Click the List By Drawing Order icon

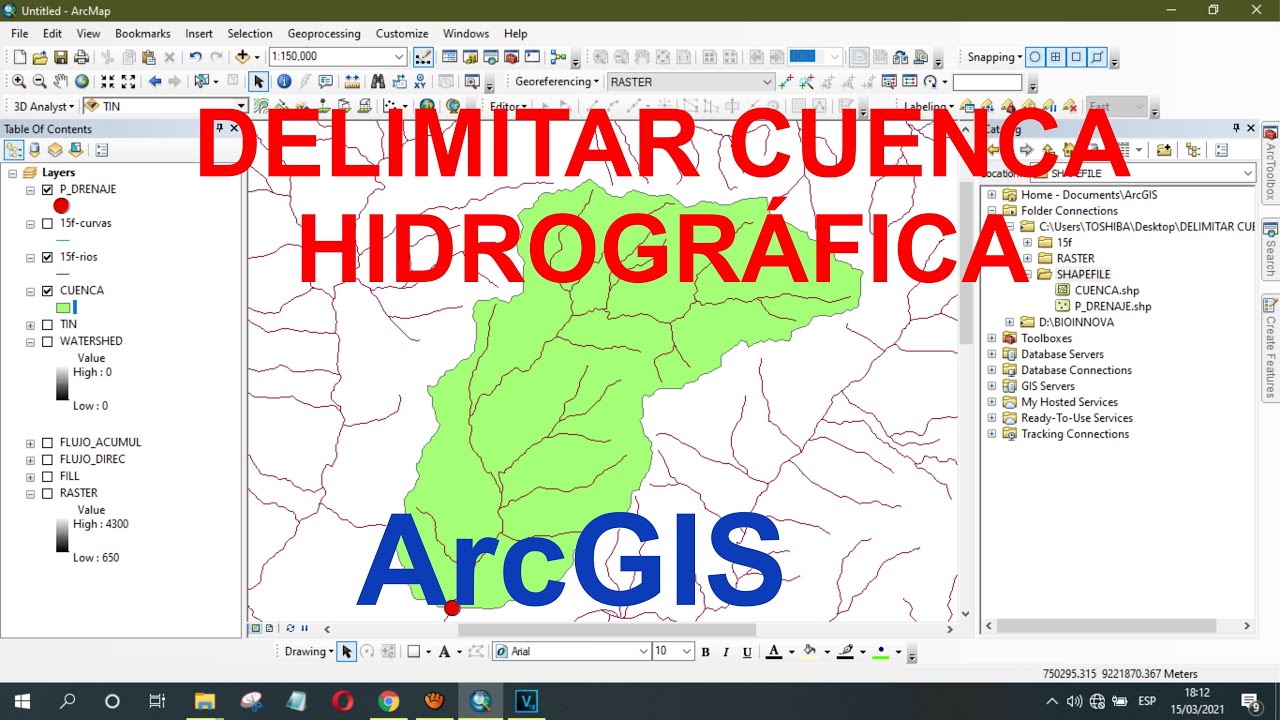(14, 150)
